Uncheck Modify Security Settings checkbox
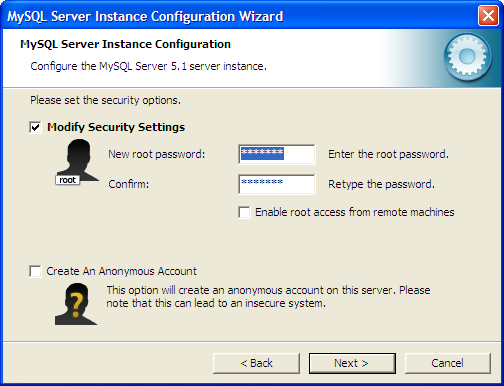This screenshot has width=504, height=386. [x=35, y=127]
